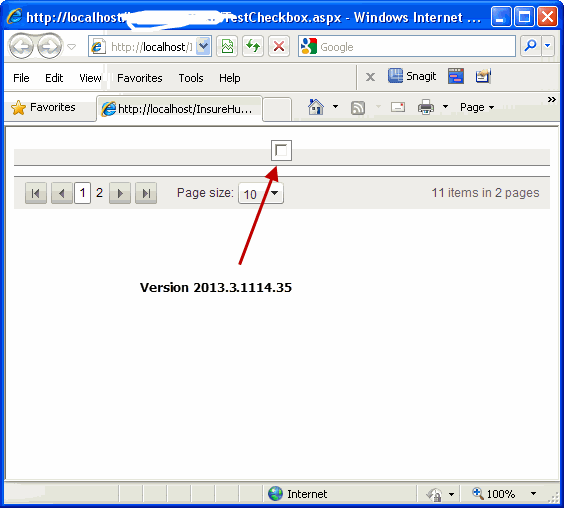
Task: Open the security status dropdown arrow
Action: coord(451,494)
